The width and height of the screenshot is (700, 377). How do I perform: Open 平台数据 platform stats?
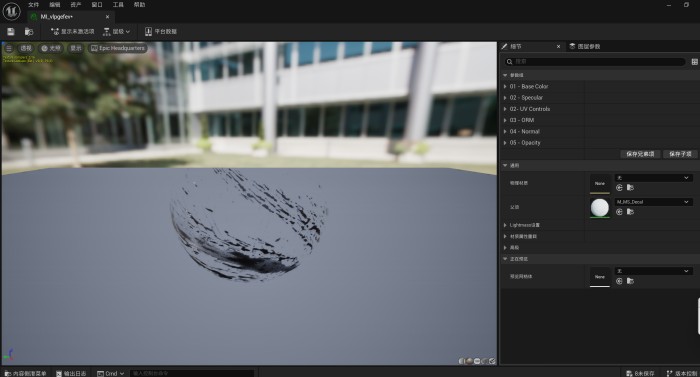tap(161, 32)
